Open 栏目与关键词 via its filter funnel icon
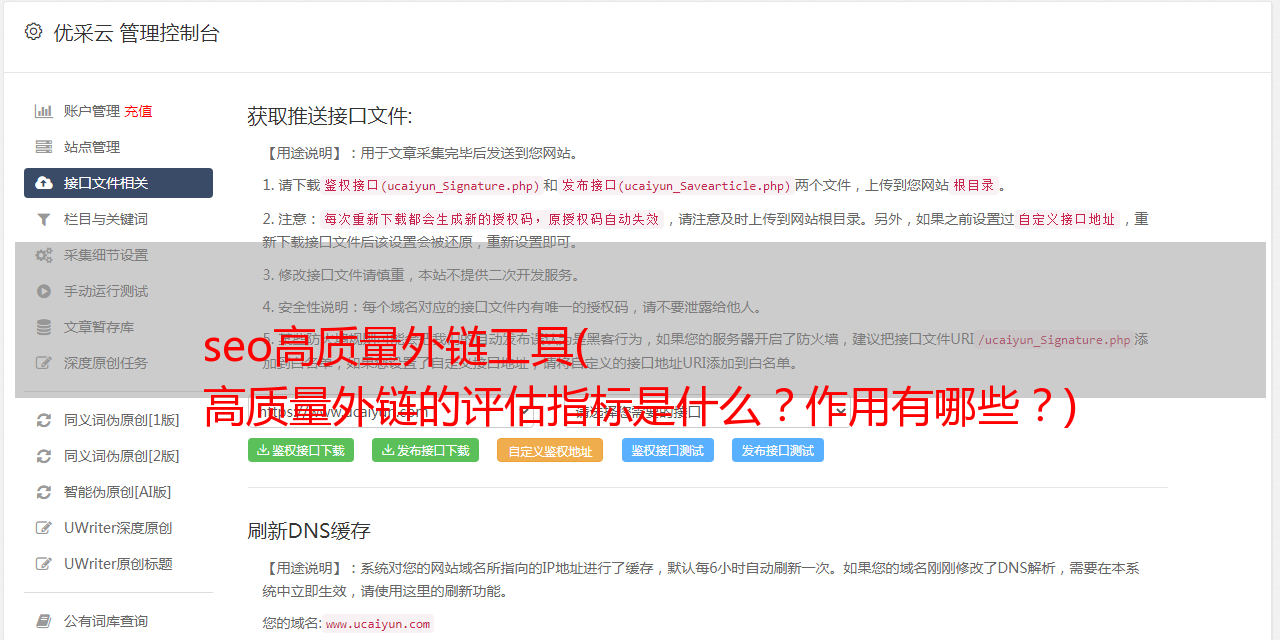 pos(44,219)
